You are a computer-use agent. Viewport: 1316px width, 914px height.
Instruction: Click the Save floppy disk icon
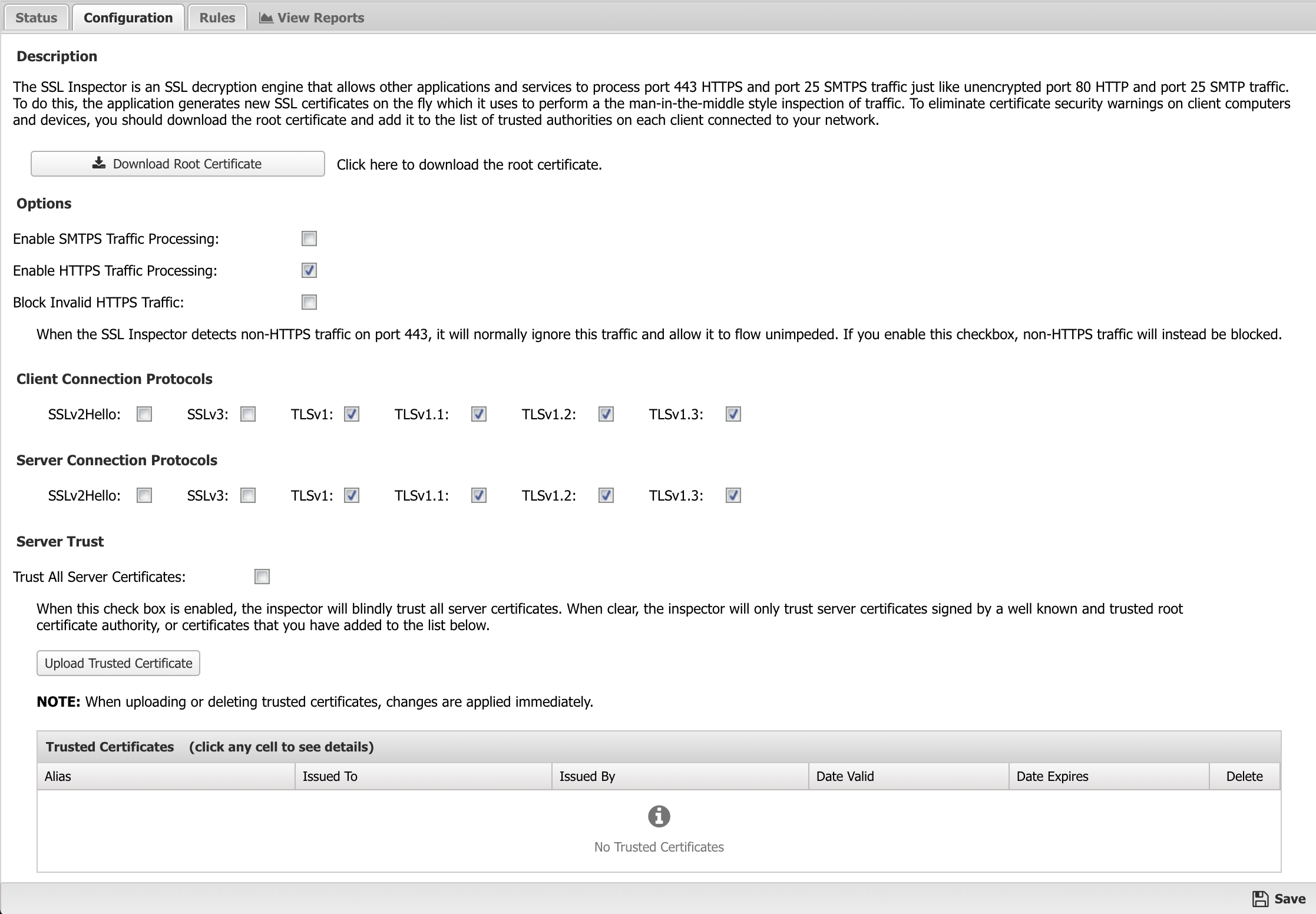(x=1260, y=899)
